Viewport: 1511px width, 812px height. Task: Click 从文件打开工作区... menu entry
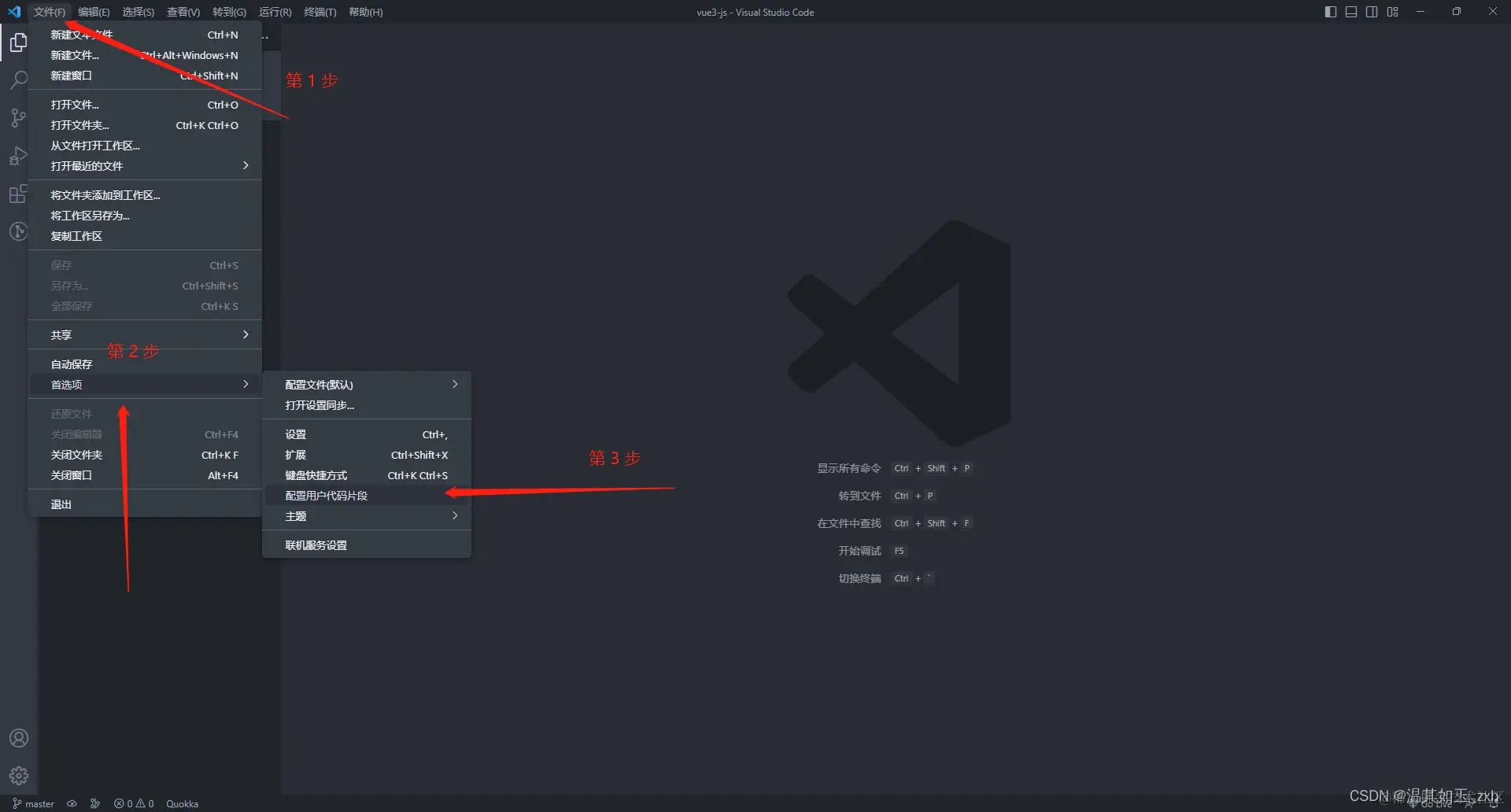145,146
